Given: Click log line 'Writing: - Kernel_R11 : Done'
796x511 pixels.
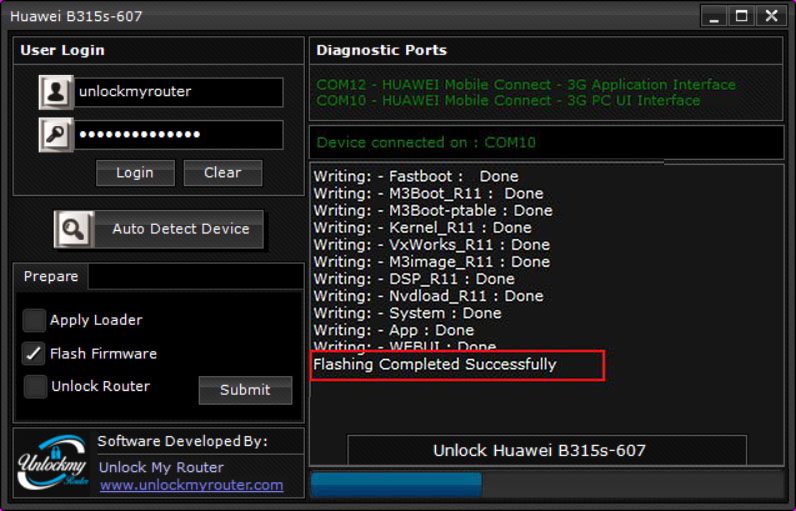Looking at the screenshot, I should click(423, 227).
